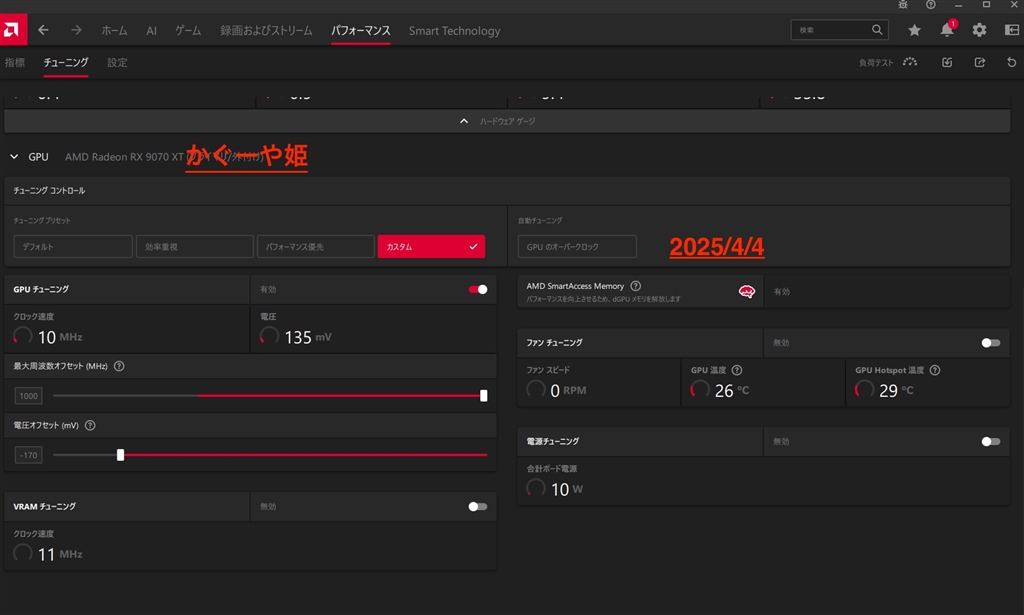Click the import profile icon
Image resolution: width=1024 pixels, height=615 pixels.
[947, 62]
